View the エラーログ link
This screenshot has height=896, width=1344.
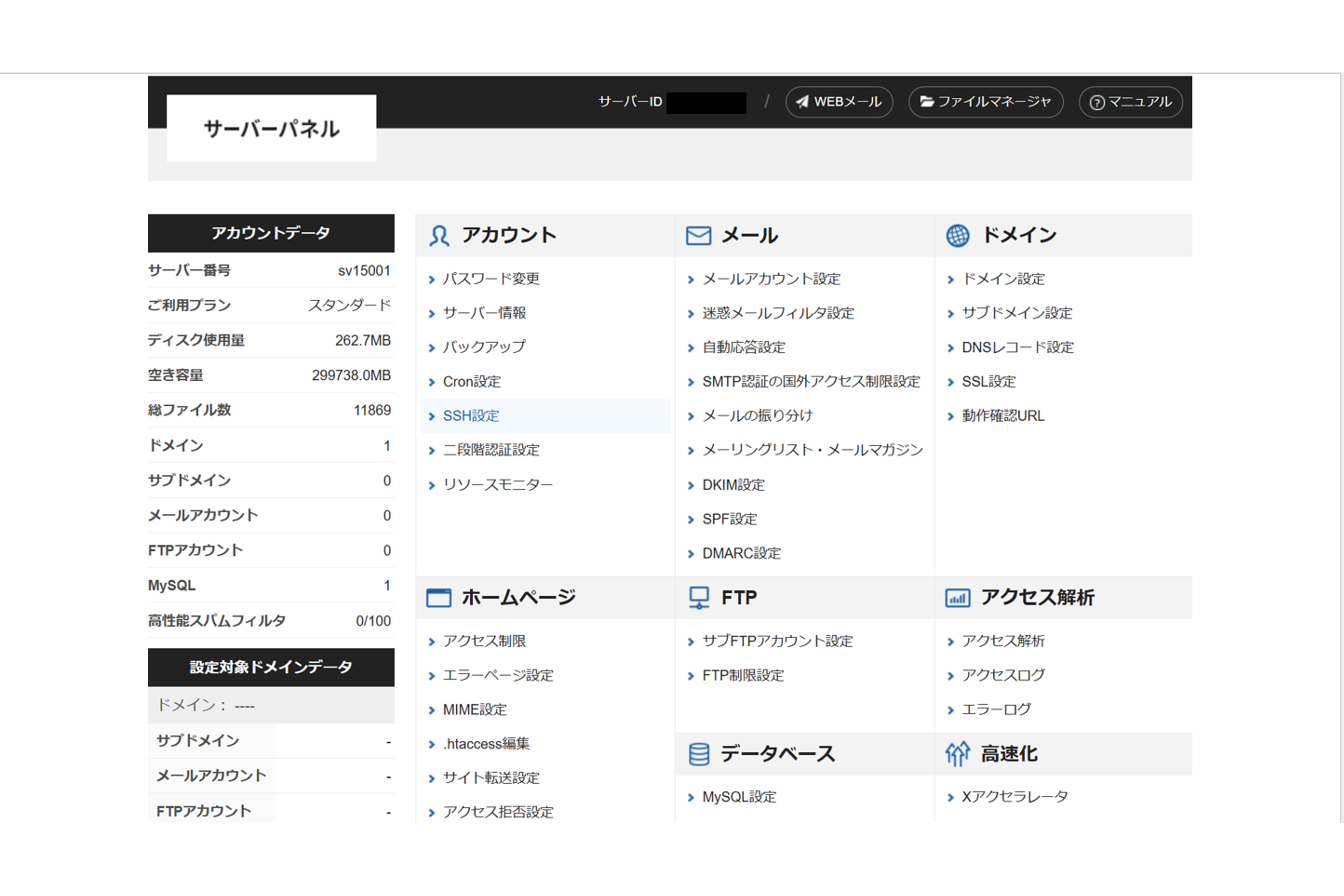click(x=996, y=709)
